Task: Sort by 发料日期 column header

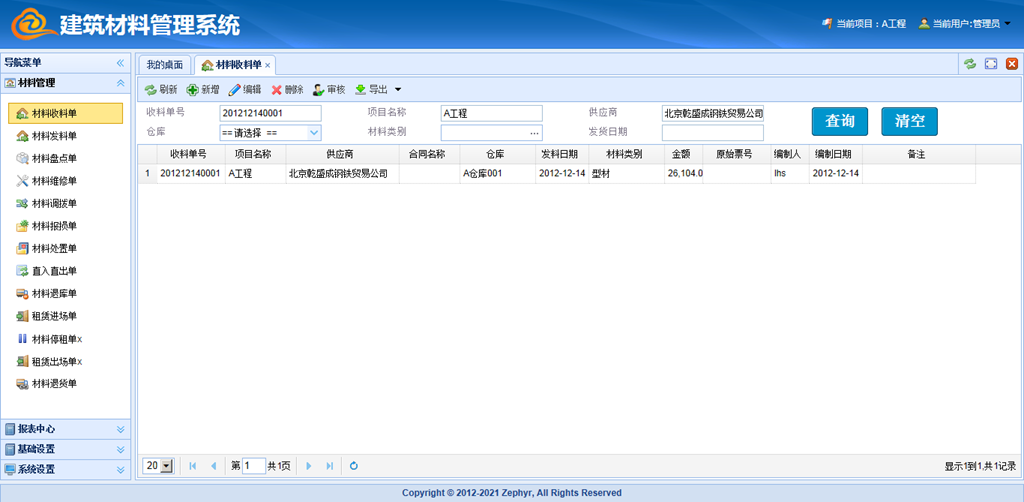Action: tap(560, 155)
